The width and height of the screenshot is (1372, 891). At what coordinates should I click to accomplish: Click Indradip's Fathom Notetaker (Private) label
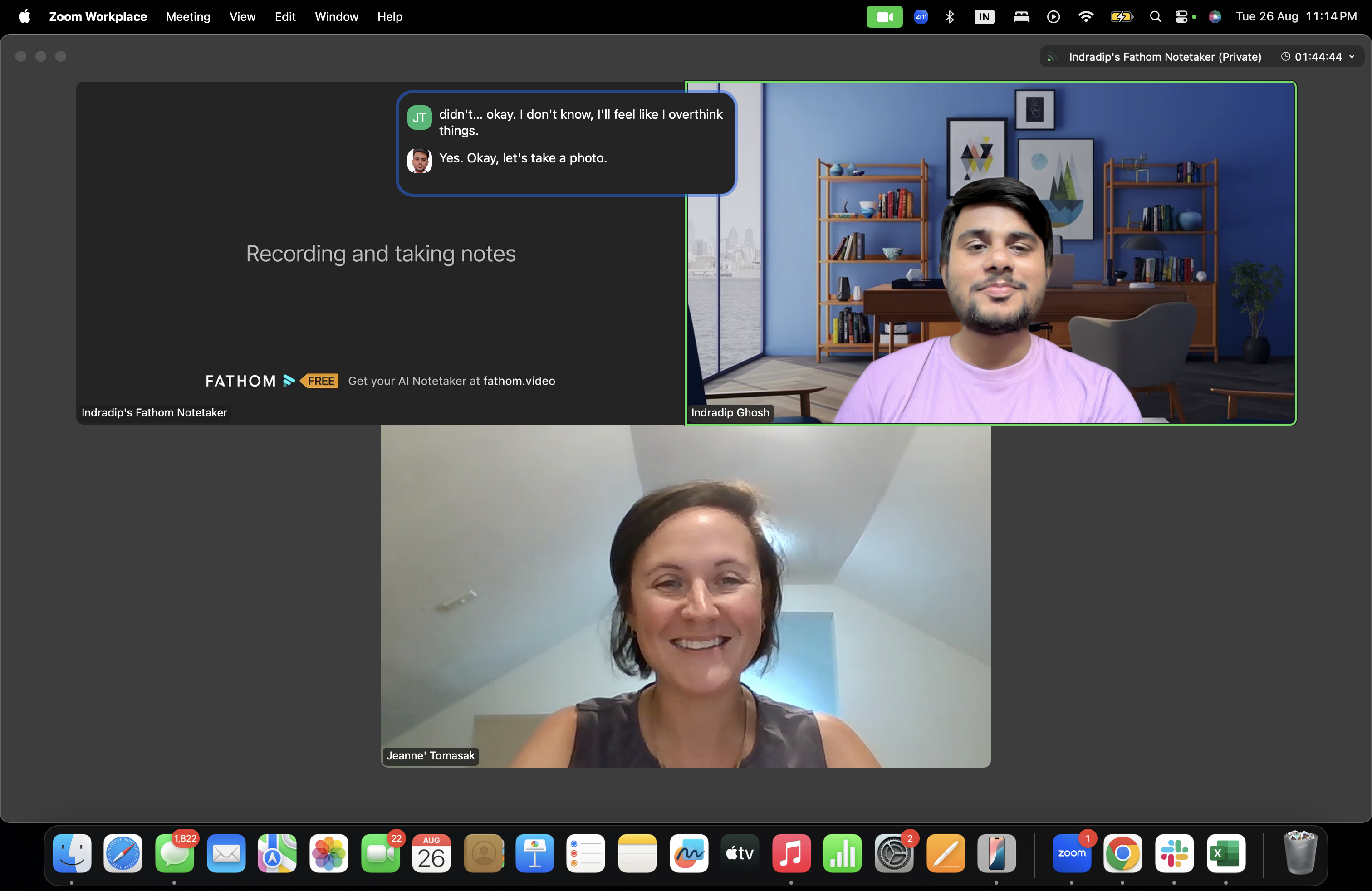click(1165, 56)
